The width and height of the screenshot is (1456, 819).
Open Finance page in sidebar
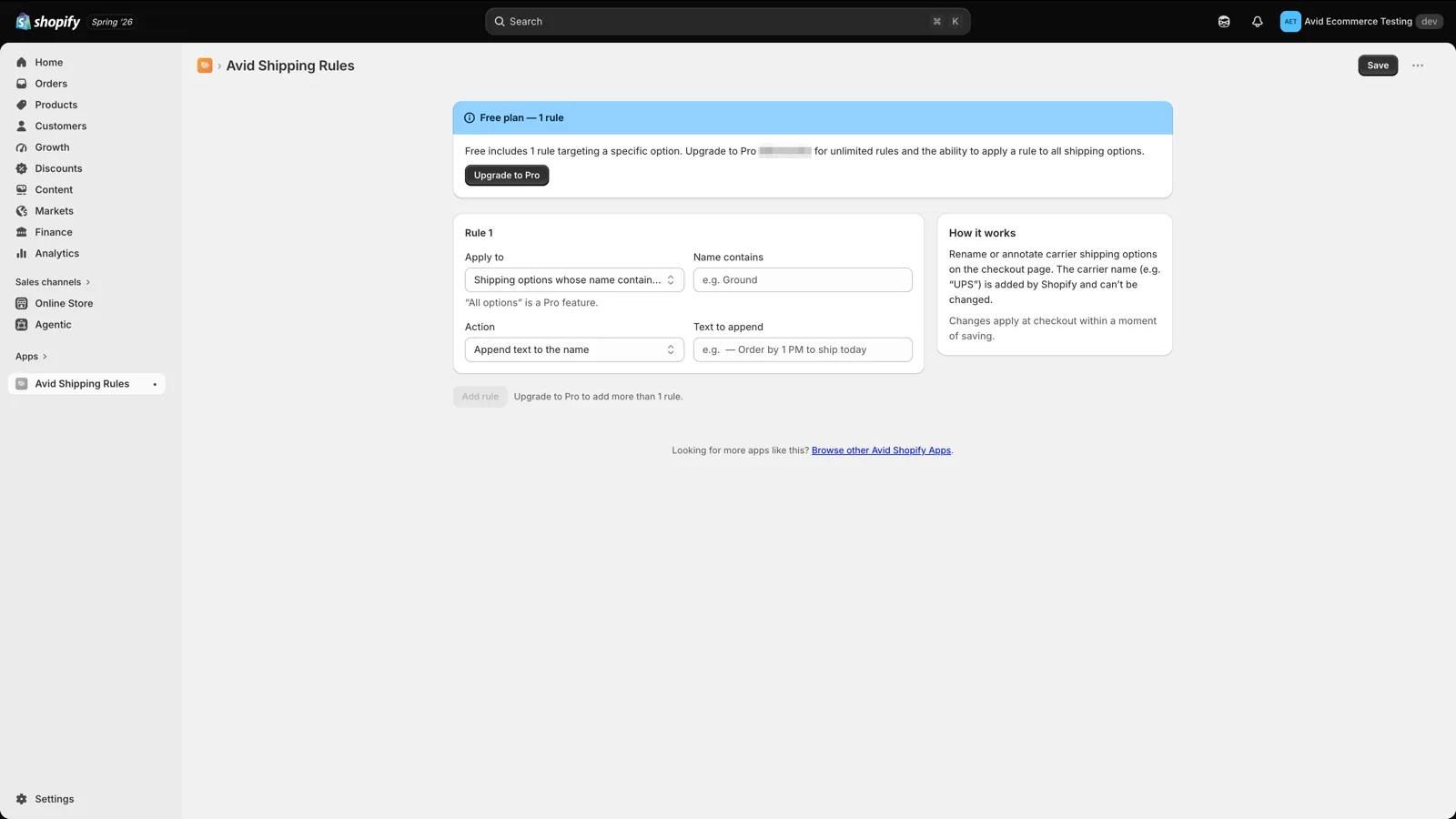(86, 232)
